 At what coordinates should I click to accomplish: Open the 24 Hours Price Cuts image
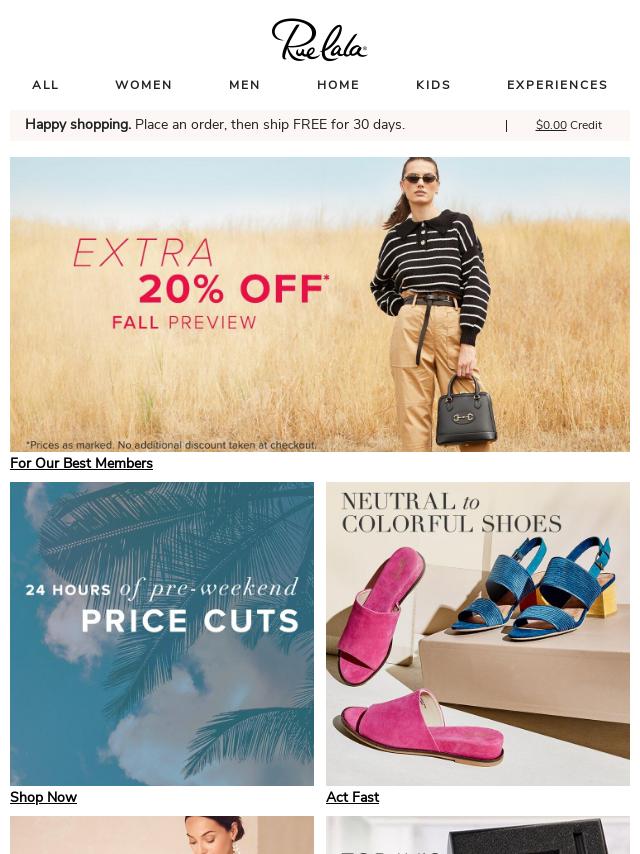[x=162, y=633]
